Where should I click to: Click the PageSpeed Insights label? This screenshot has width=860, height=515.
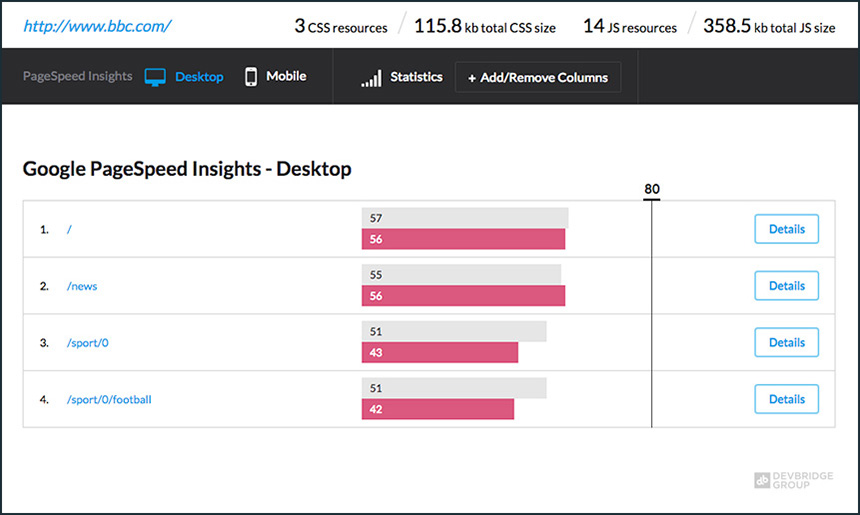point(77,76)
